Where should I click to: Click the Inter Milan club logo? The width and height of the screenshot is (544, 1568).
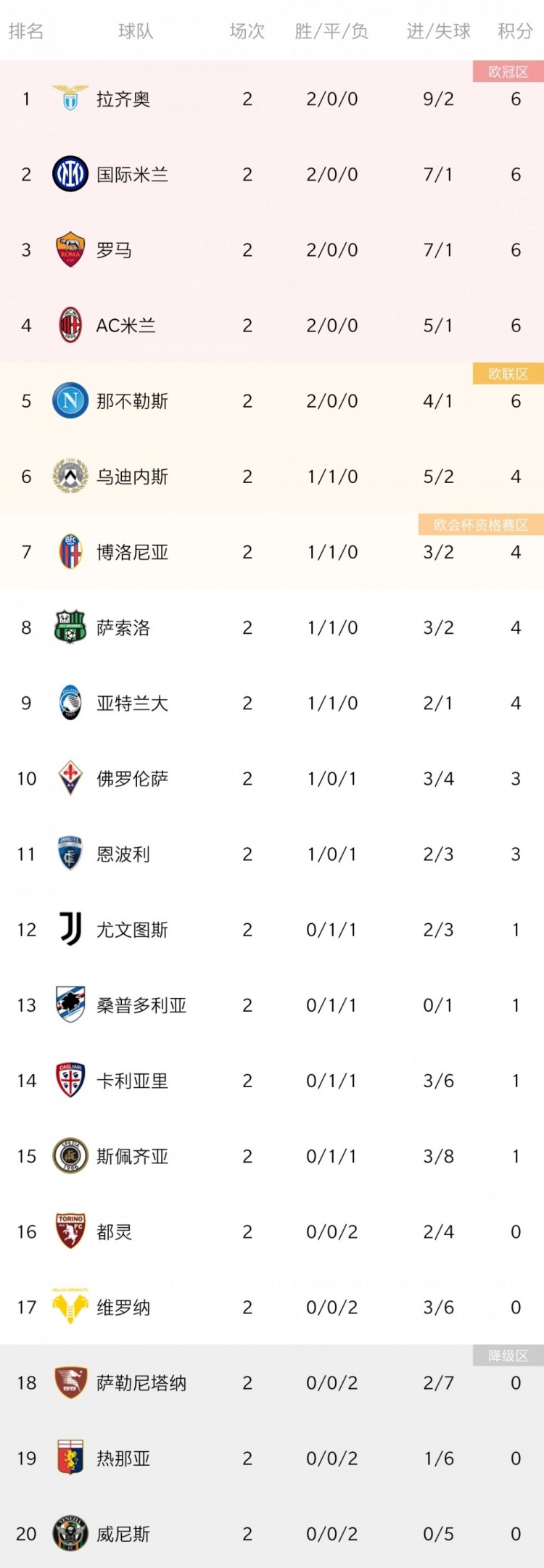(x=70, y=174)
